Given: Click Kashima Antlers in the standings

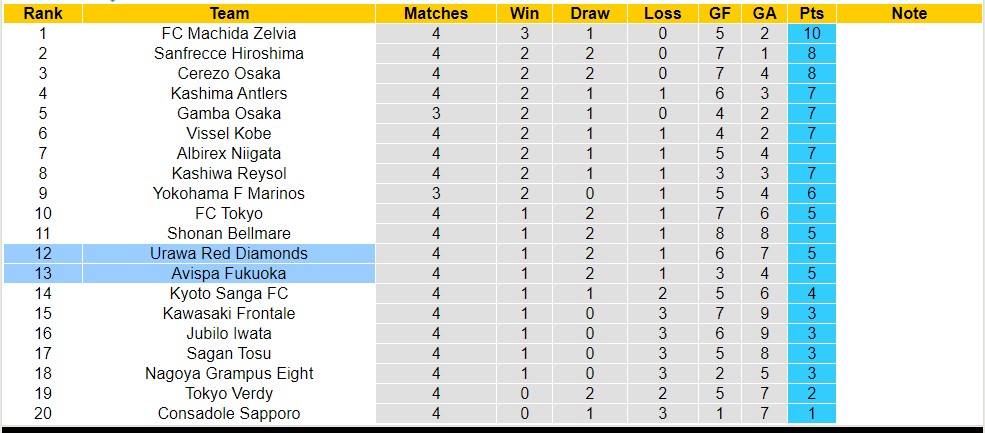Looking at the screenshot, I should 229,93.
